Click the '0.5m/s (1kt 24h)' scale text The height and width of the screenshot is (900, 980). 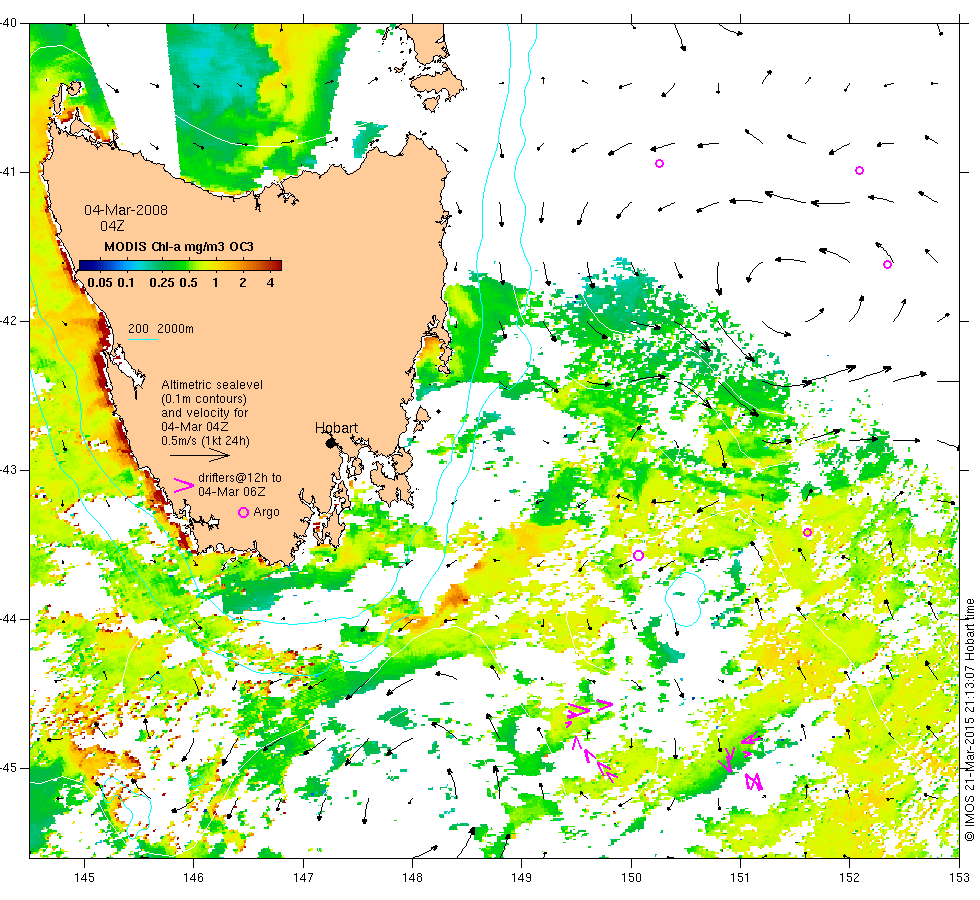(x=205, y=441)
